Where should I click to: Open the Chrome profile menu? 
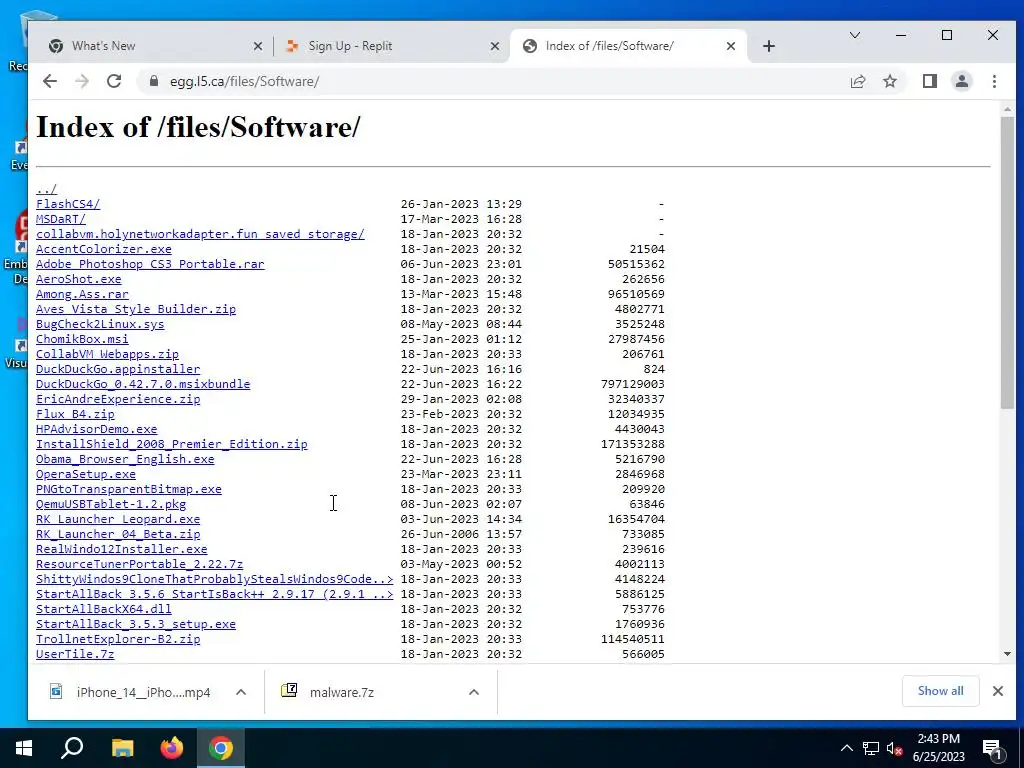[x=962, y=82]
